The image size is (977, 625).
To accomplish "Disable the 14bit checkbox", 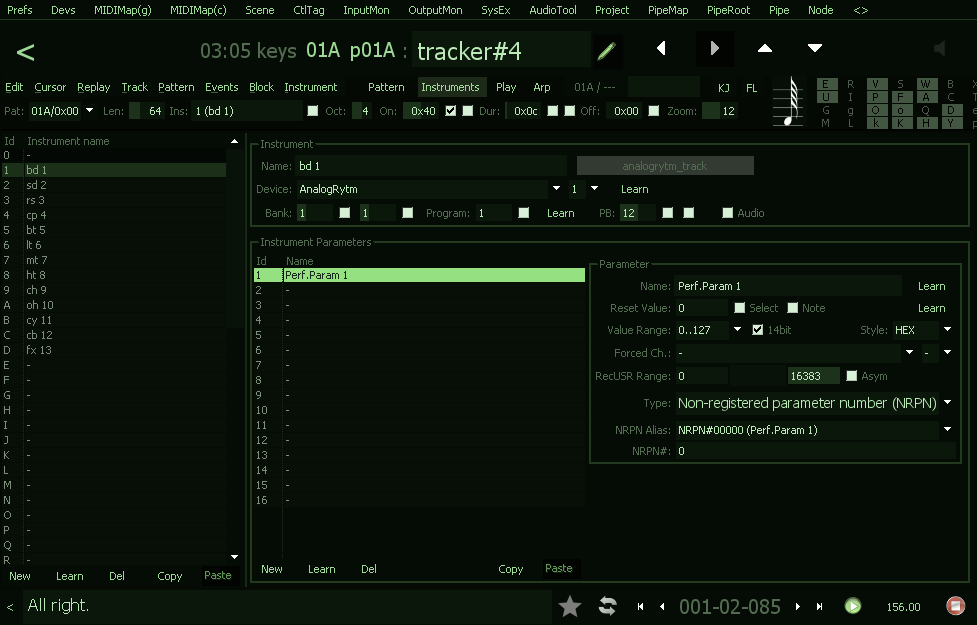I will pos(757,330).
